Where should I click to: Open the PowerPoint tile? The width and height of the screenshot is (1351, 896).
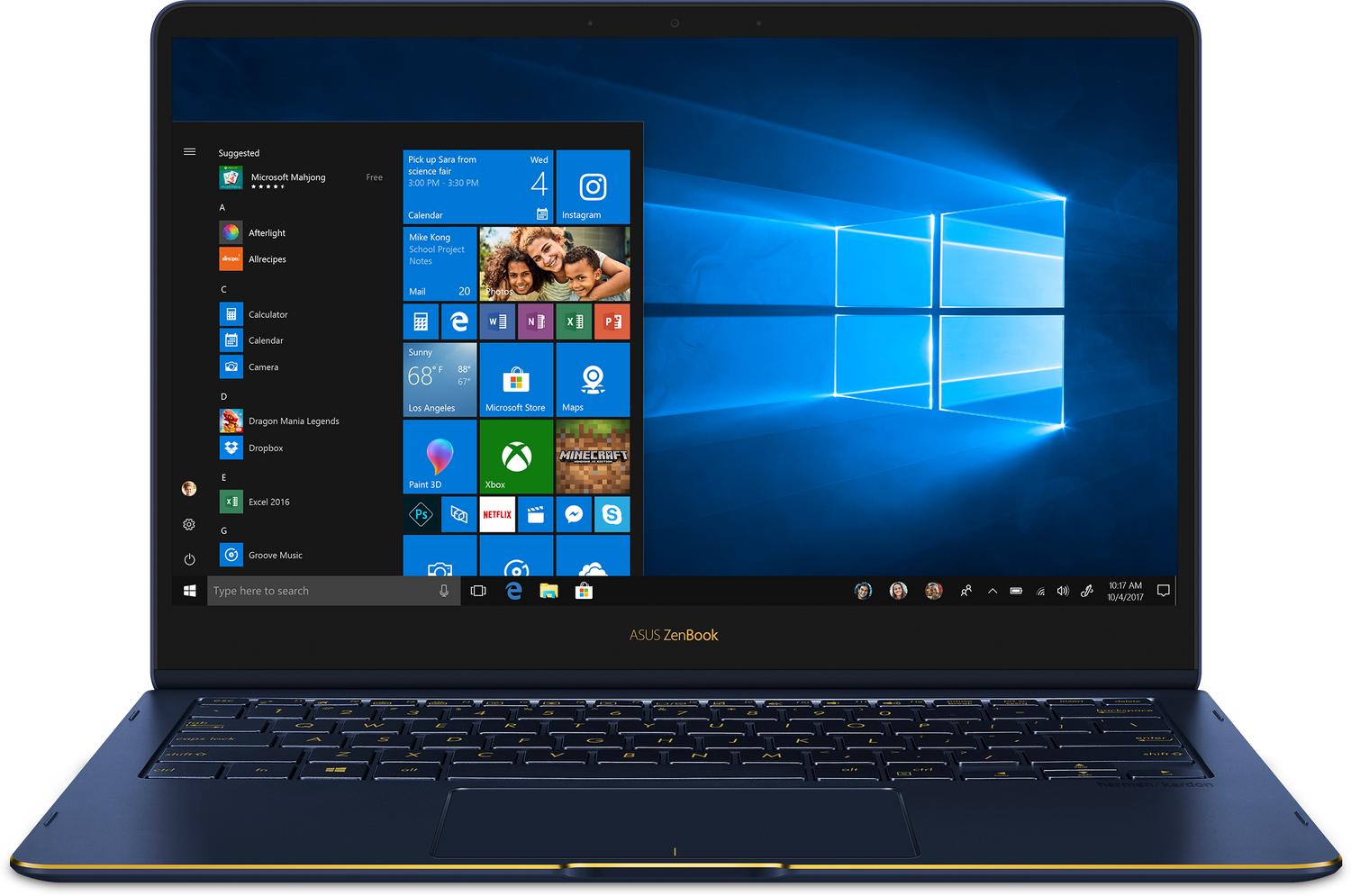pyautogui.click(x=612, y=321)
